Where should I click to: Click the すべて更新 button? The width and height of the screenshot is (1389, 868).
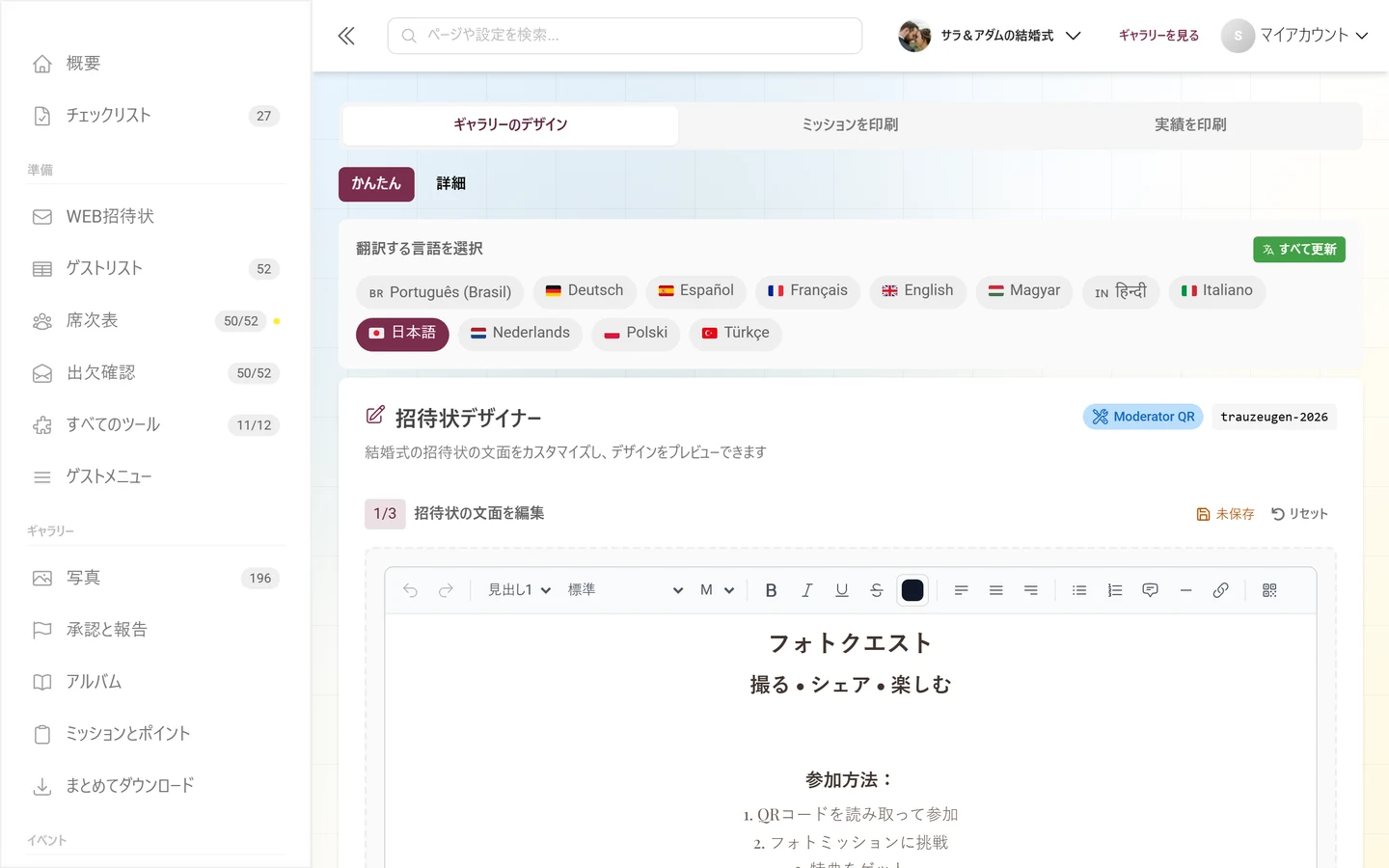(x=1299, y=249)
